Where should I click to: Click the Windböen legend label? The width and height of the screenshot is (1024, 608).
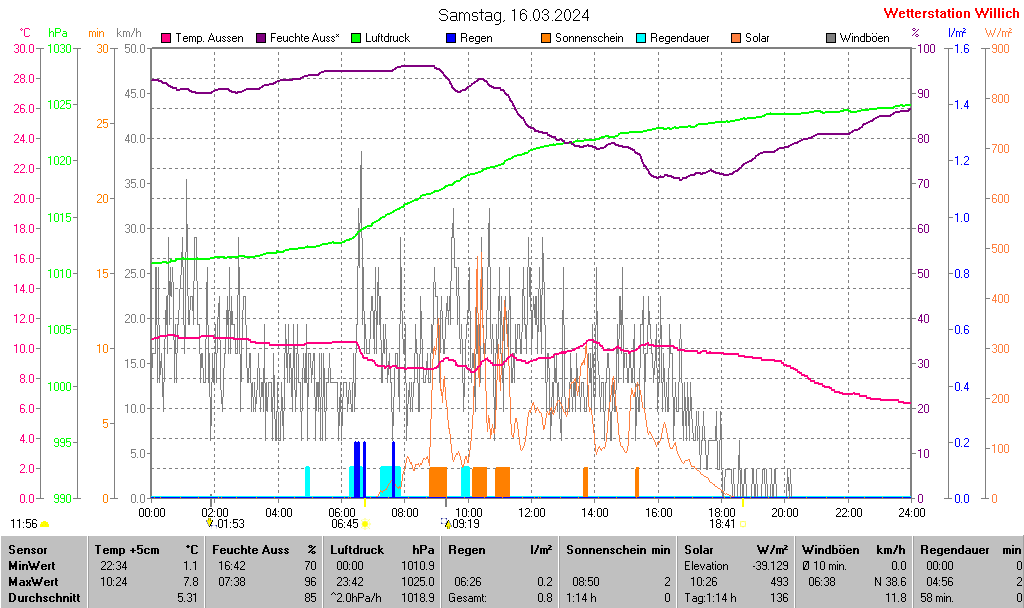coord(865,38)
